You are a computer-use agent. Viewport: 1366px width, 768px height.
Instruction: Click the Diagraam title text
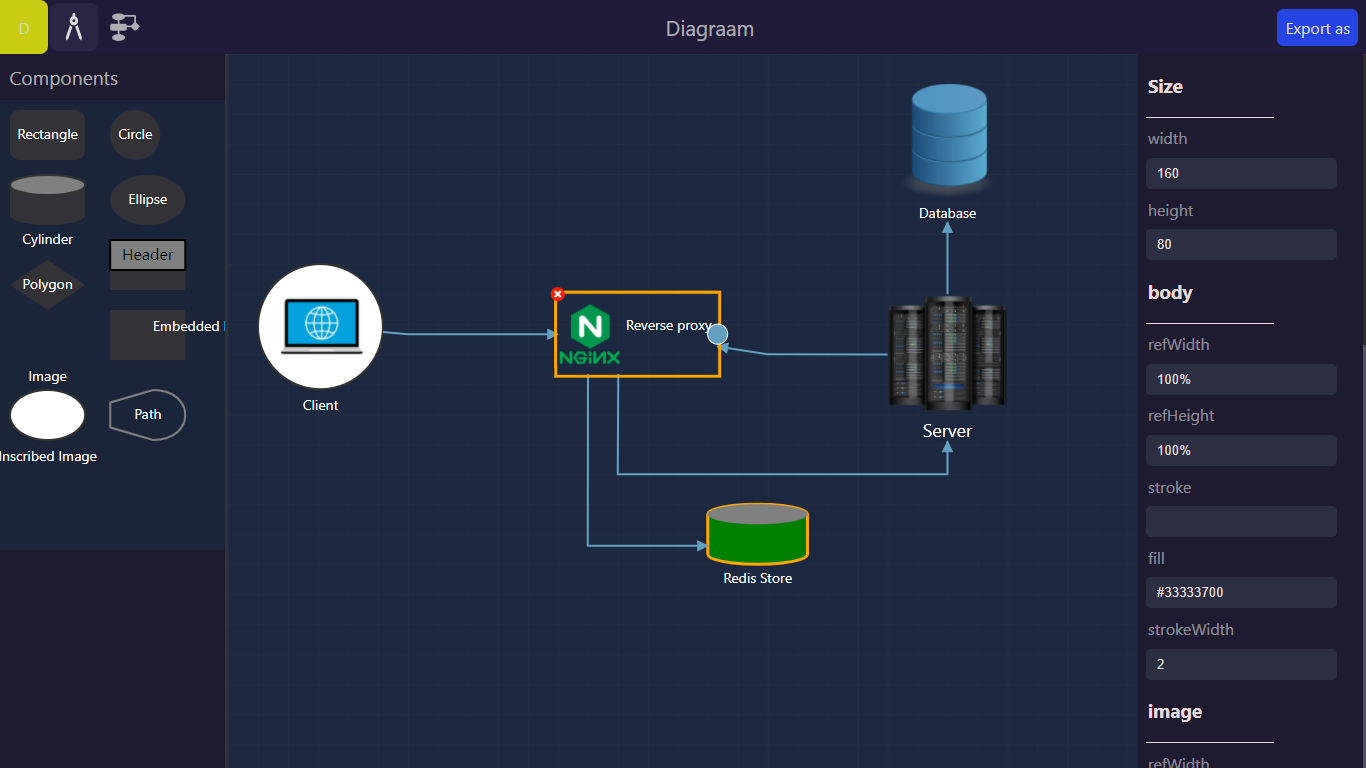point(710,29)
